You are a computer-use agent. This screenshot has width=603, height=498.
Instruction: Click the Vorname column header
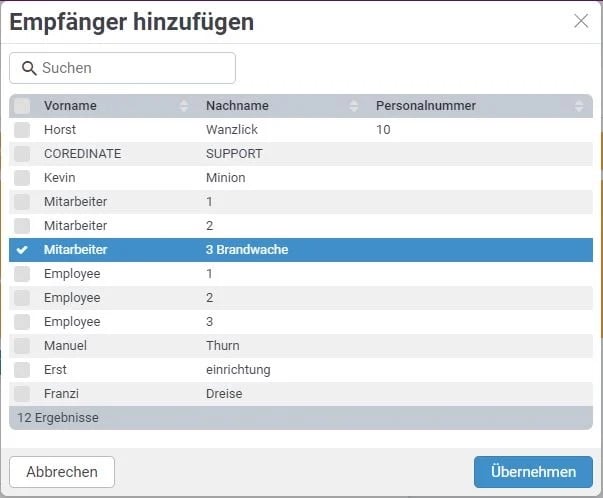(70, 106)
